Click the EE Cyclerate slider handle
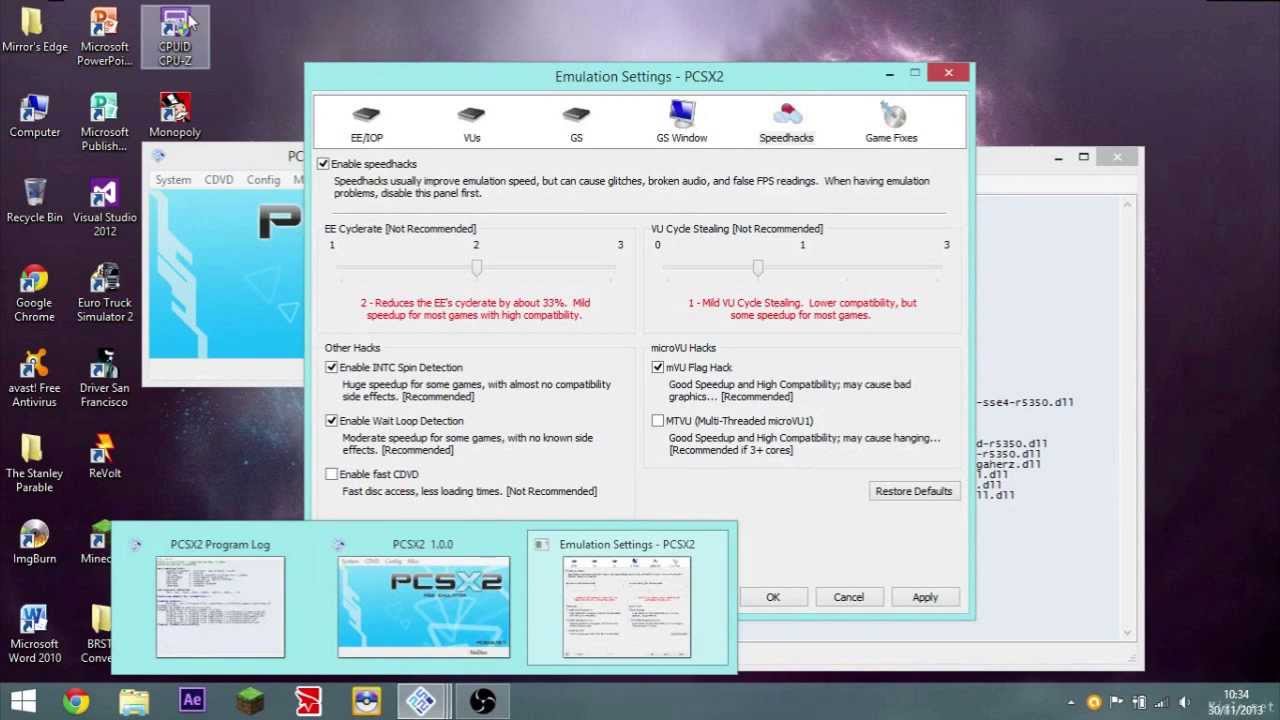The height and width of the screenshot is (720, 1280). (476, 268)
